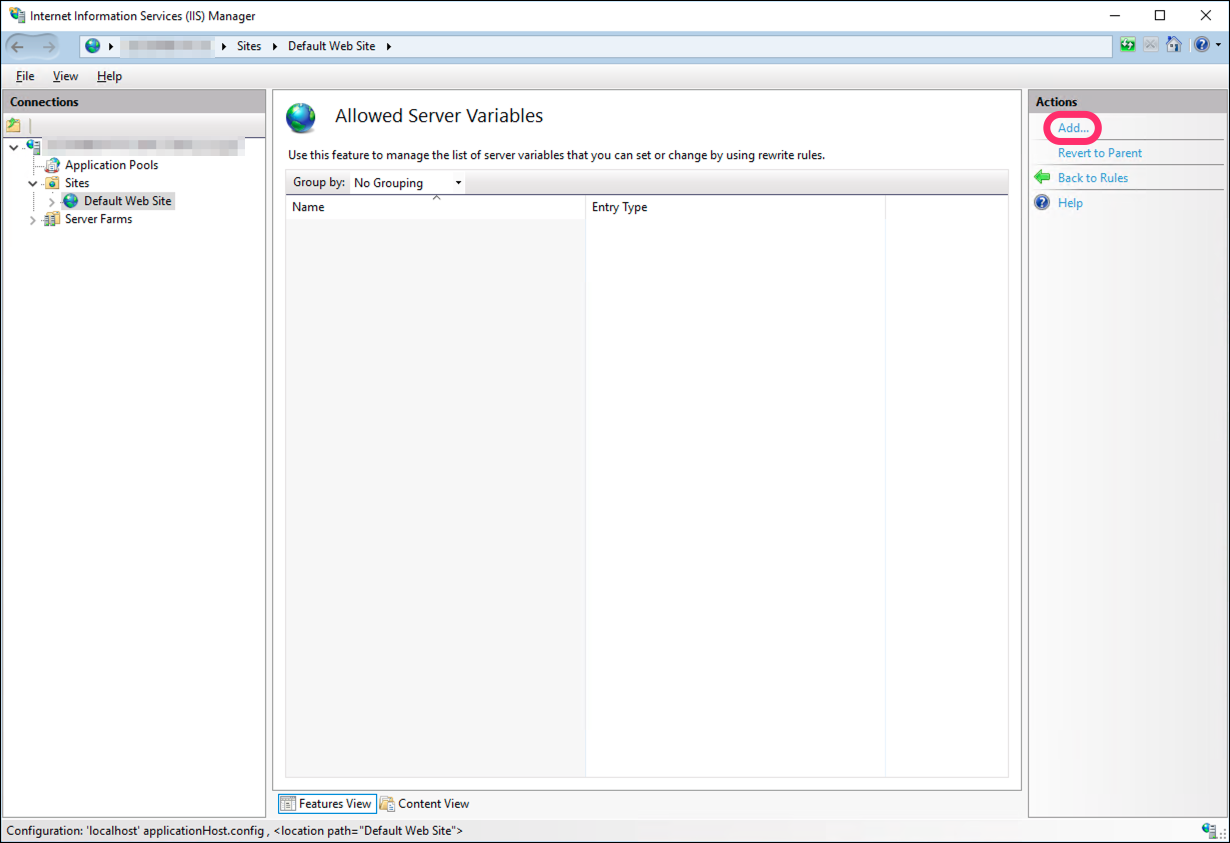Collapse the Sites tree node
This screenshot has width=1230, height=843.
(33, 183)
